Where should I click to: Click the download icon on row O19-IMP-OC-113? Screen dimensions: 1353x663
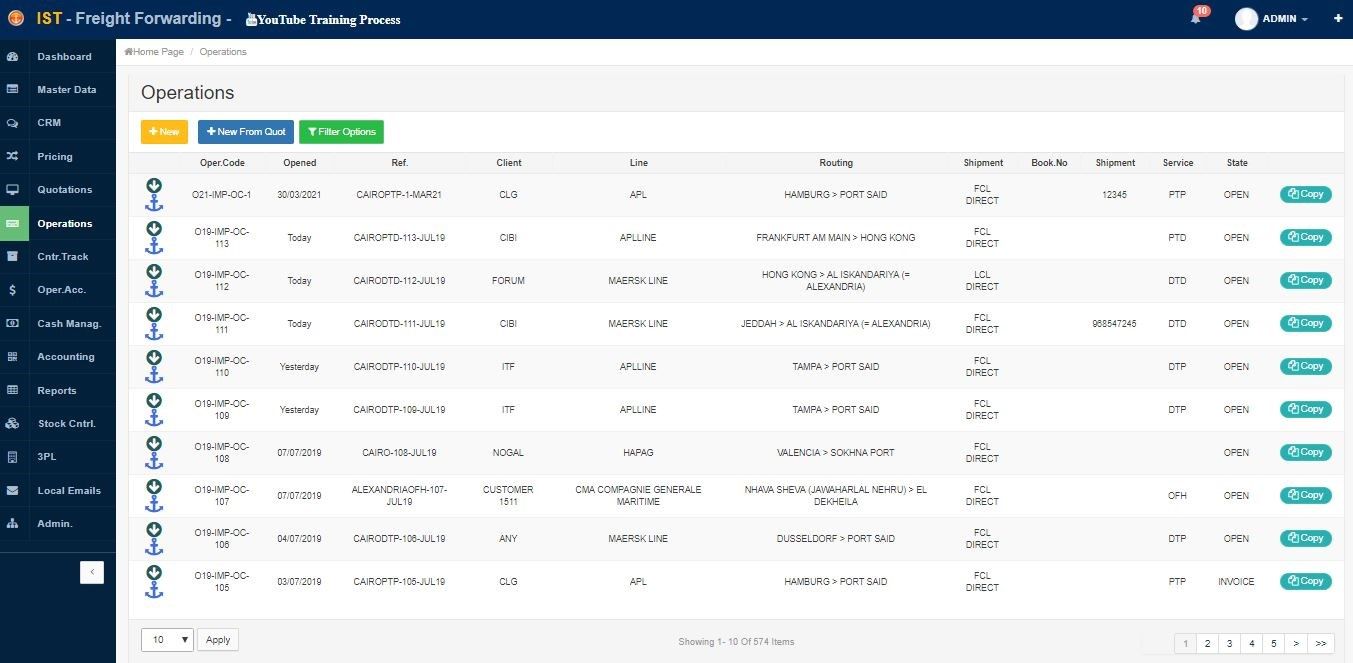pos(154,228)
